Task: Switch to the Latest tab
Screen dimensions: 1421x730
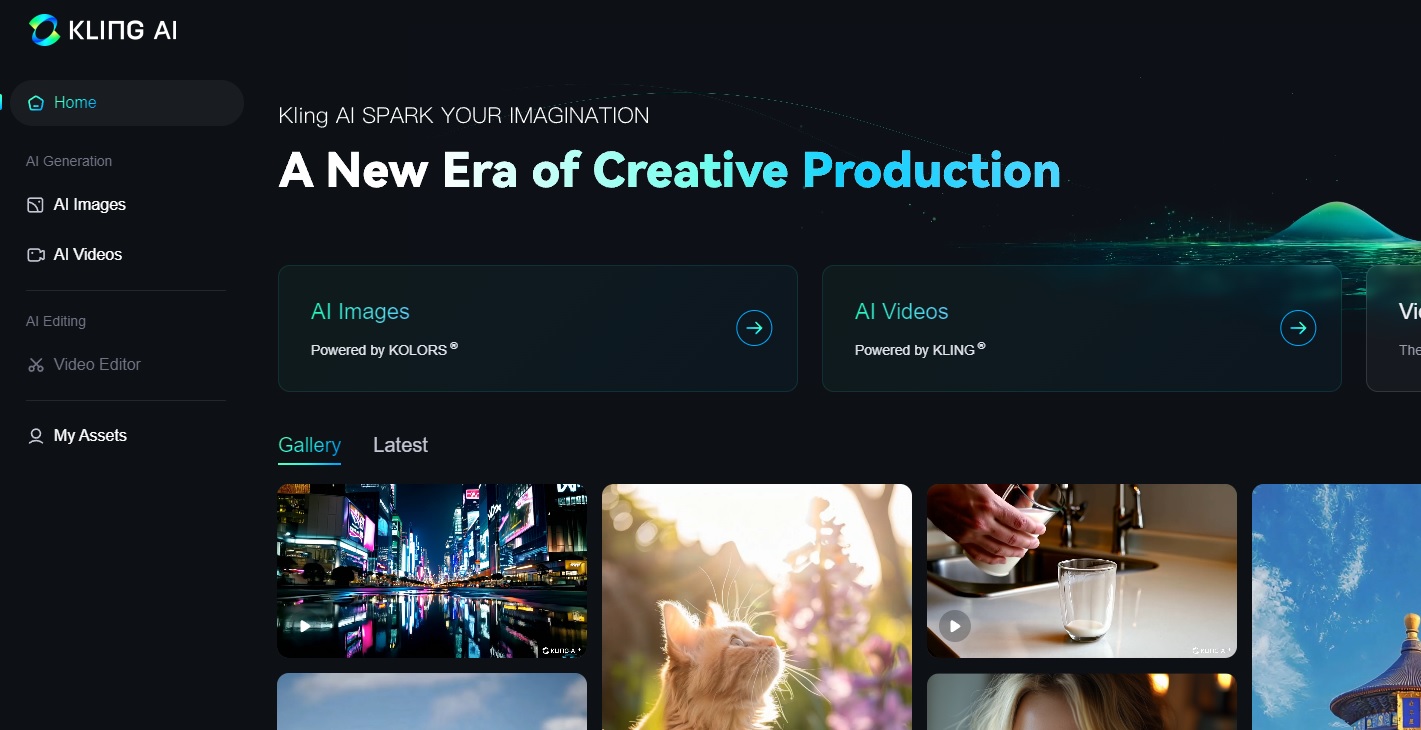Action: tap(400, 445)
